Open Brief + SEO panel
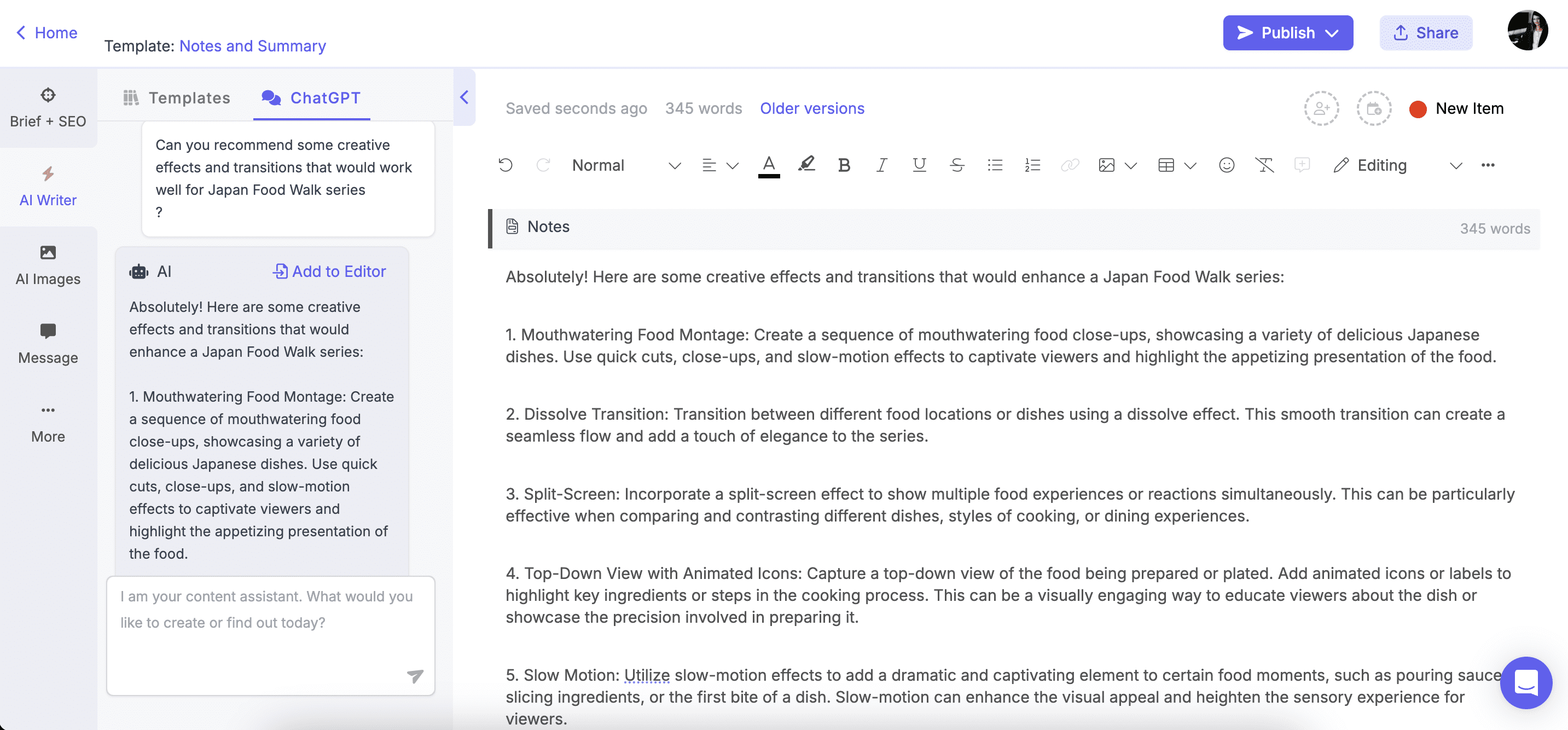The height and width of the screenshot is (730, 1568). click(x=48, y=108)
